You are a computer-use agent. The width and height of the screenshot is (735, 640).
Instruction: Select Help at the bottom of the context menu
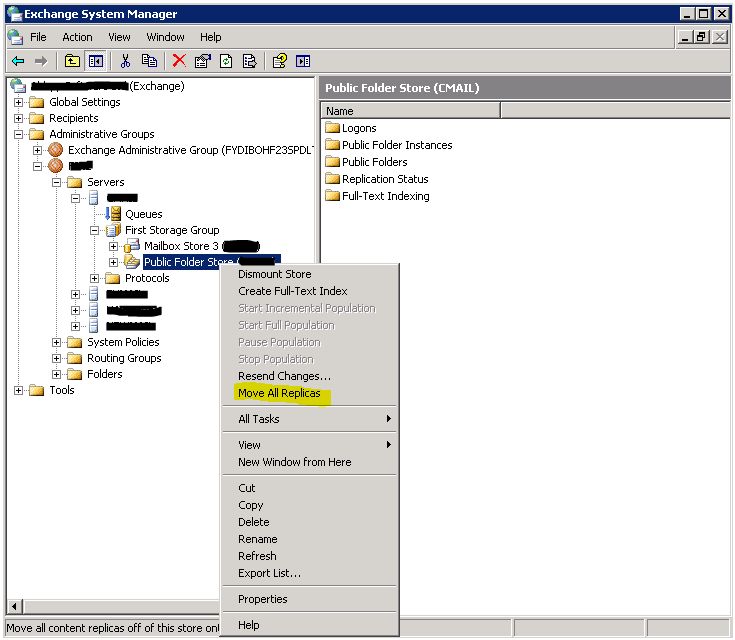[309, 625]
